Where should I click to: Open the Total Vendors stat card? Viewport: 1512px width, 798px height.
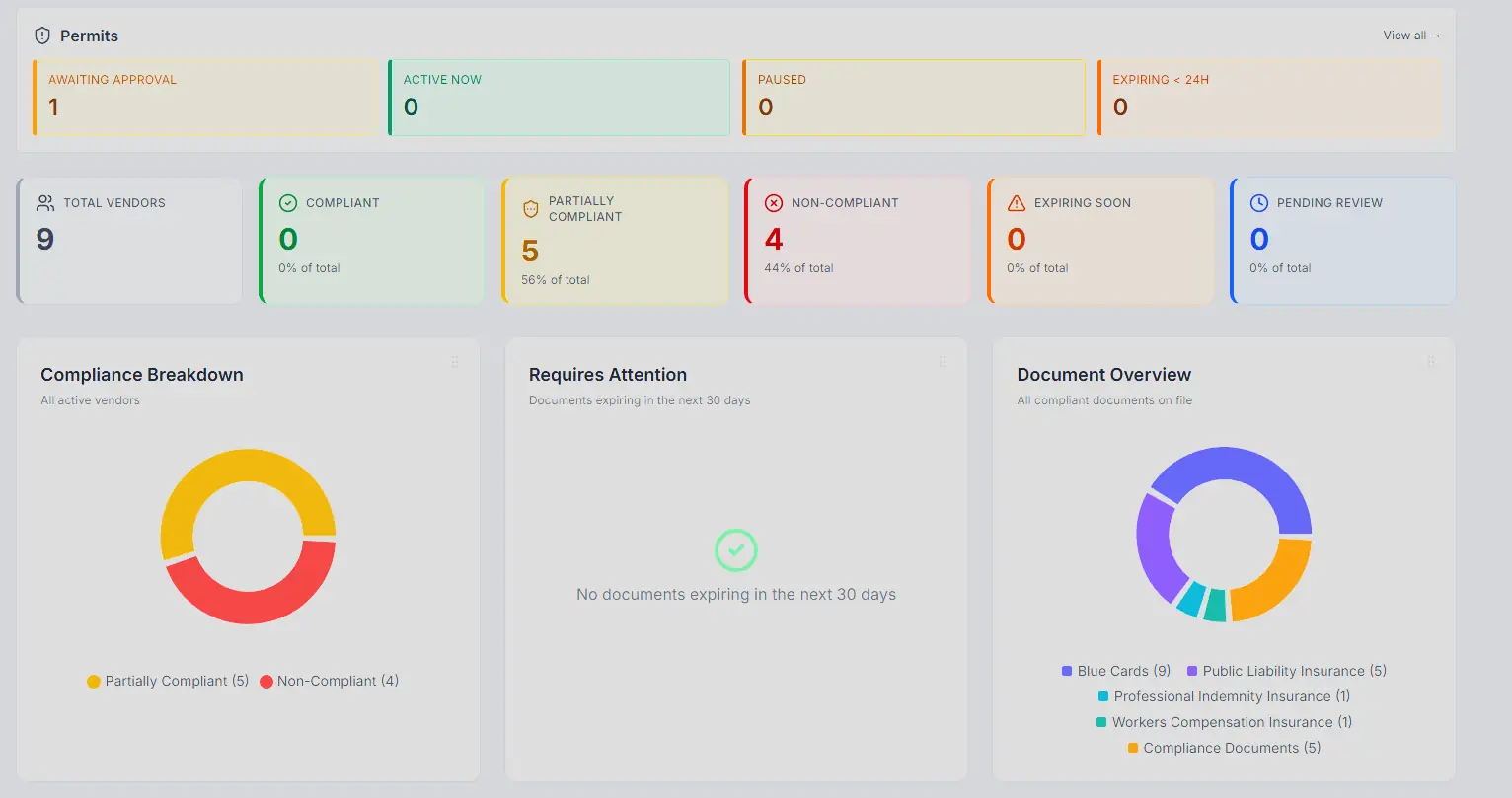point(129,241)
